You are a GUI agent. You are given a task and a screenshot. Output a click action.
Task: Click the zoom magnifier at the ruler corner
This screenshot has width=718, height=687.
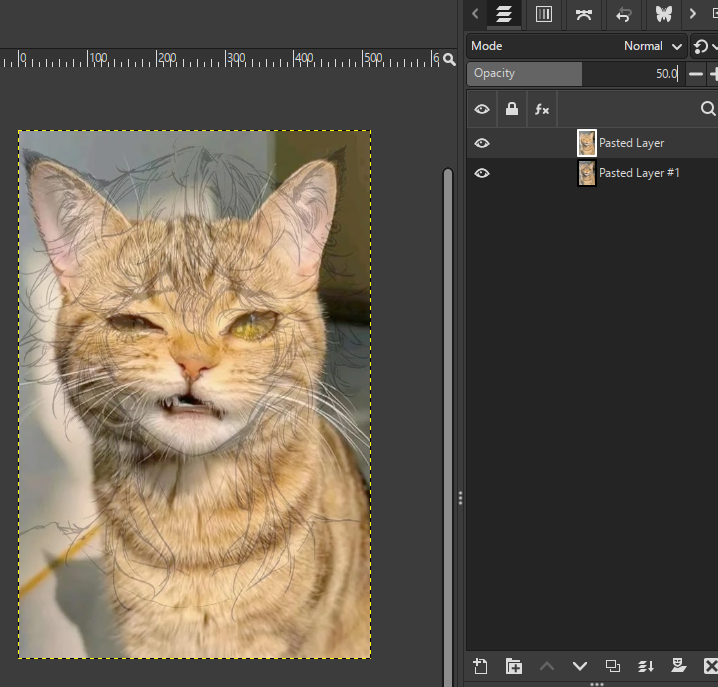pyautogui.click(x=449, y=59)
